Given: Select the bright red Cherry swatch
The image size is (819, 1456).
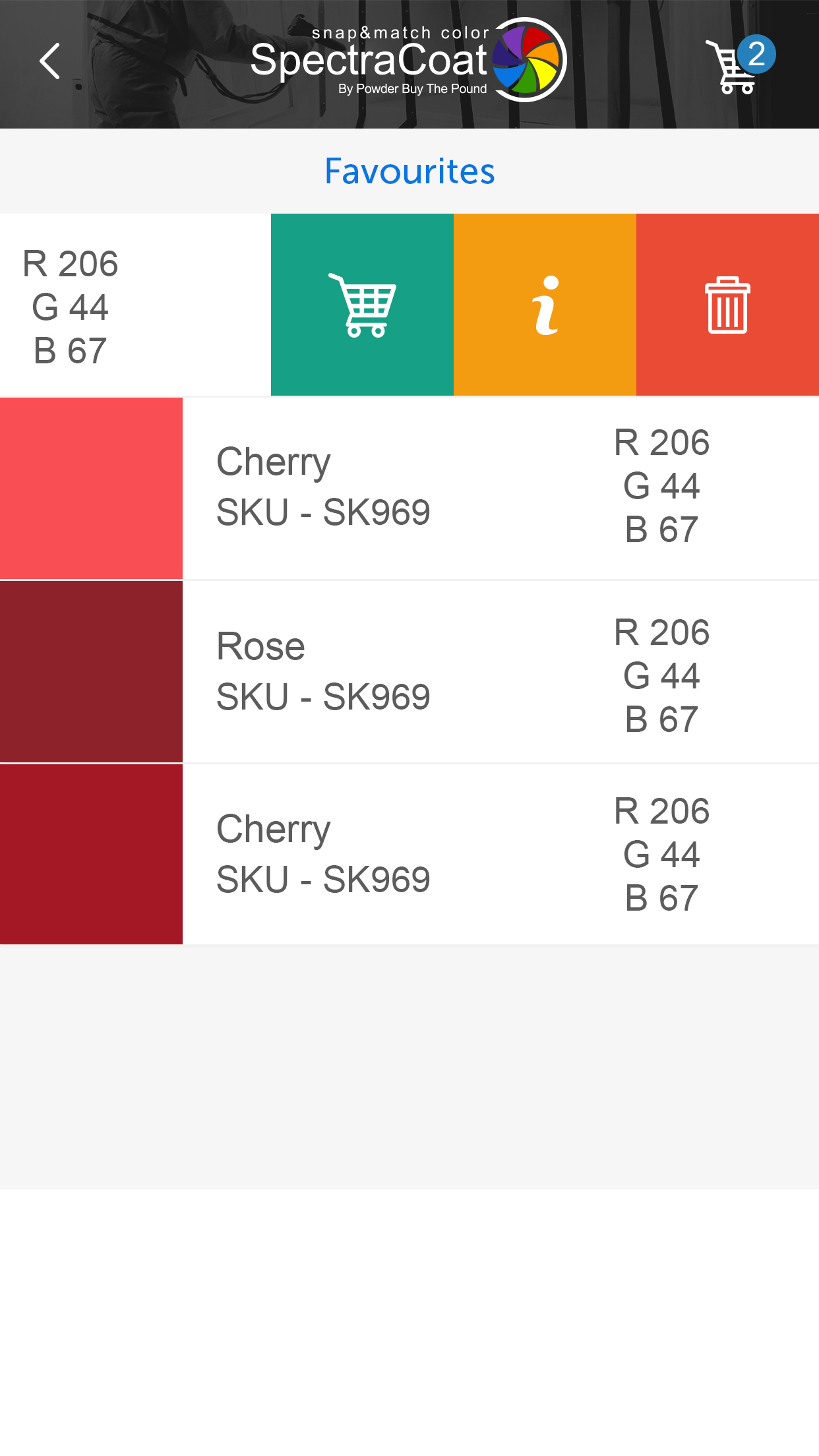Looking at the screenshot, I should pyautogui.click(x=91, y=488).
